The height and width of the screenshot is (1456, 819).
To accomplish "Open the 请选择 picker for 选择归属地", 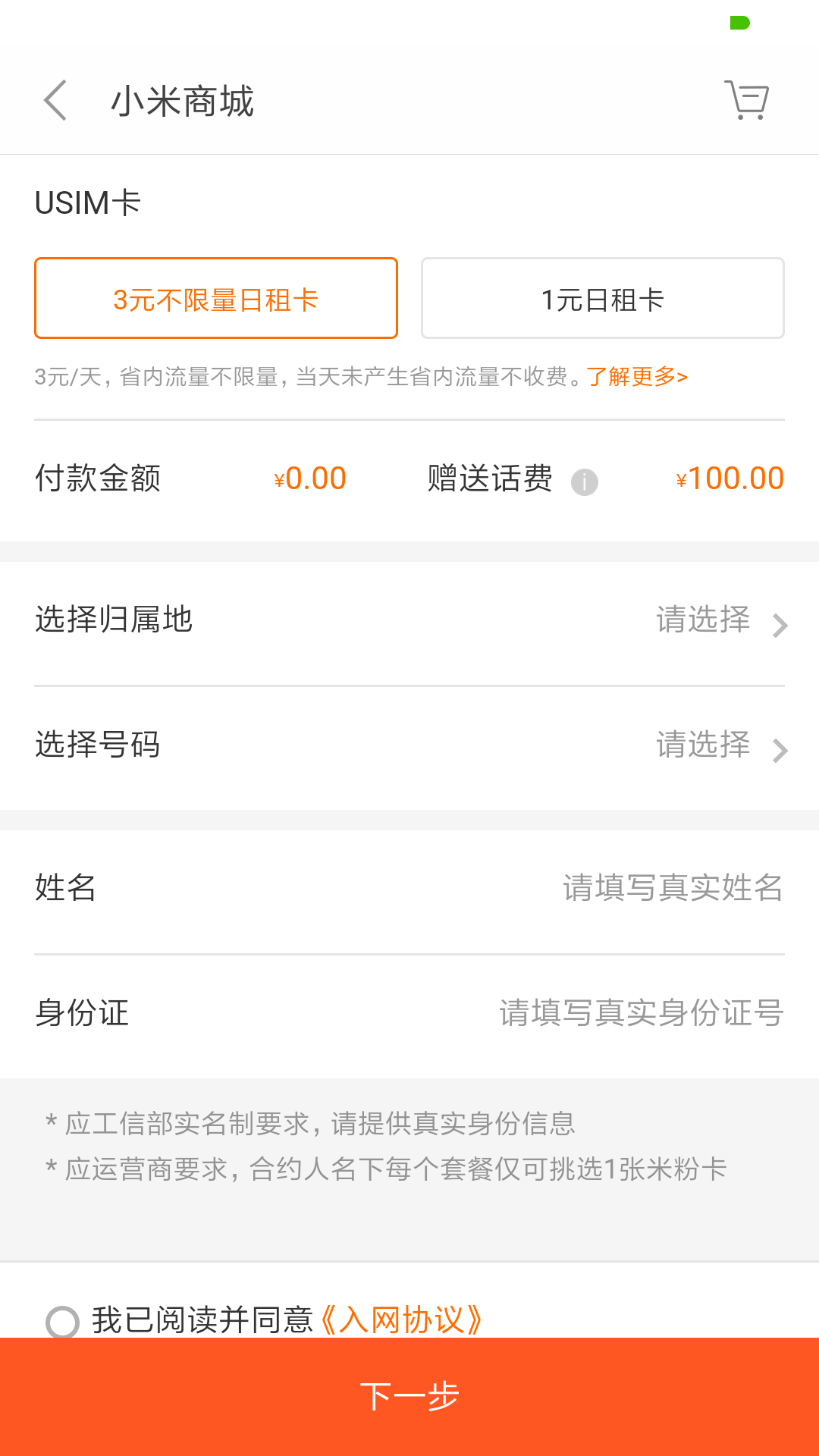I will coord(702,620).
